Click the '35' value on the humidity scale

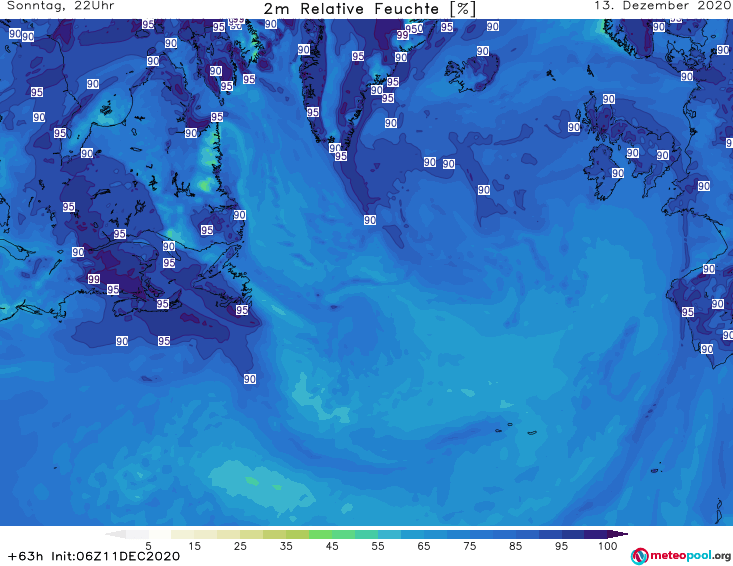[x=286, y=546]
